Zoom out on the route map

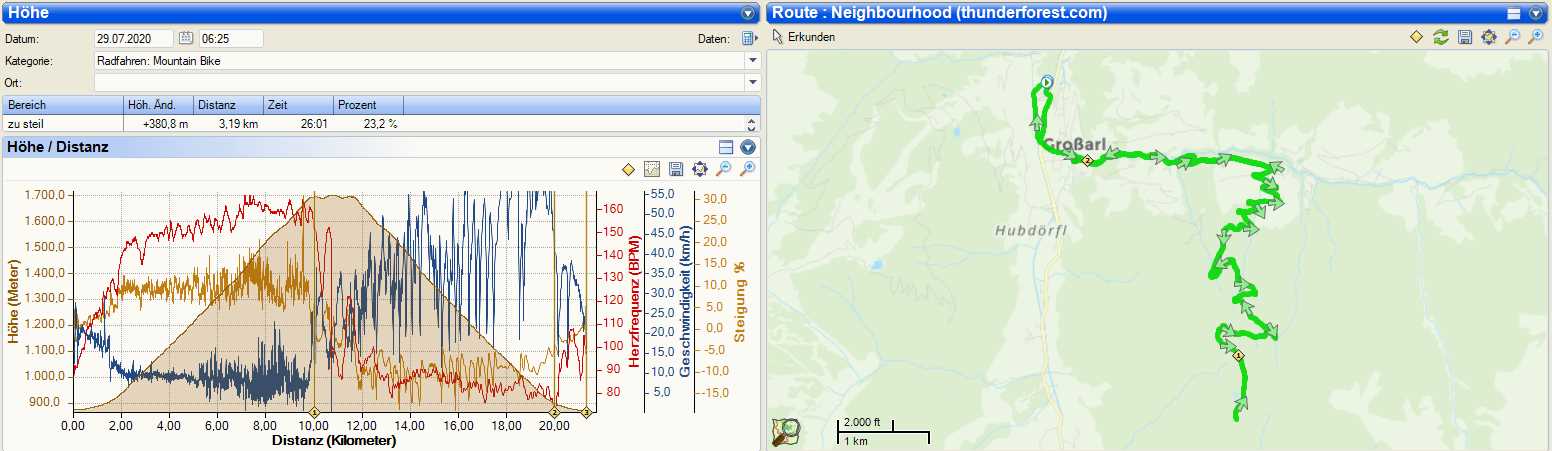(x=1513, y=37)
